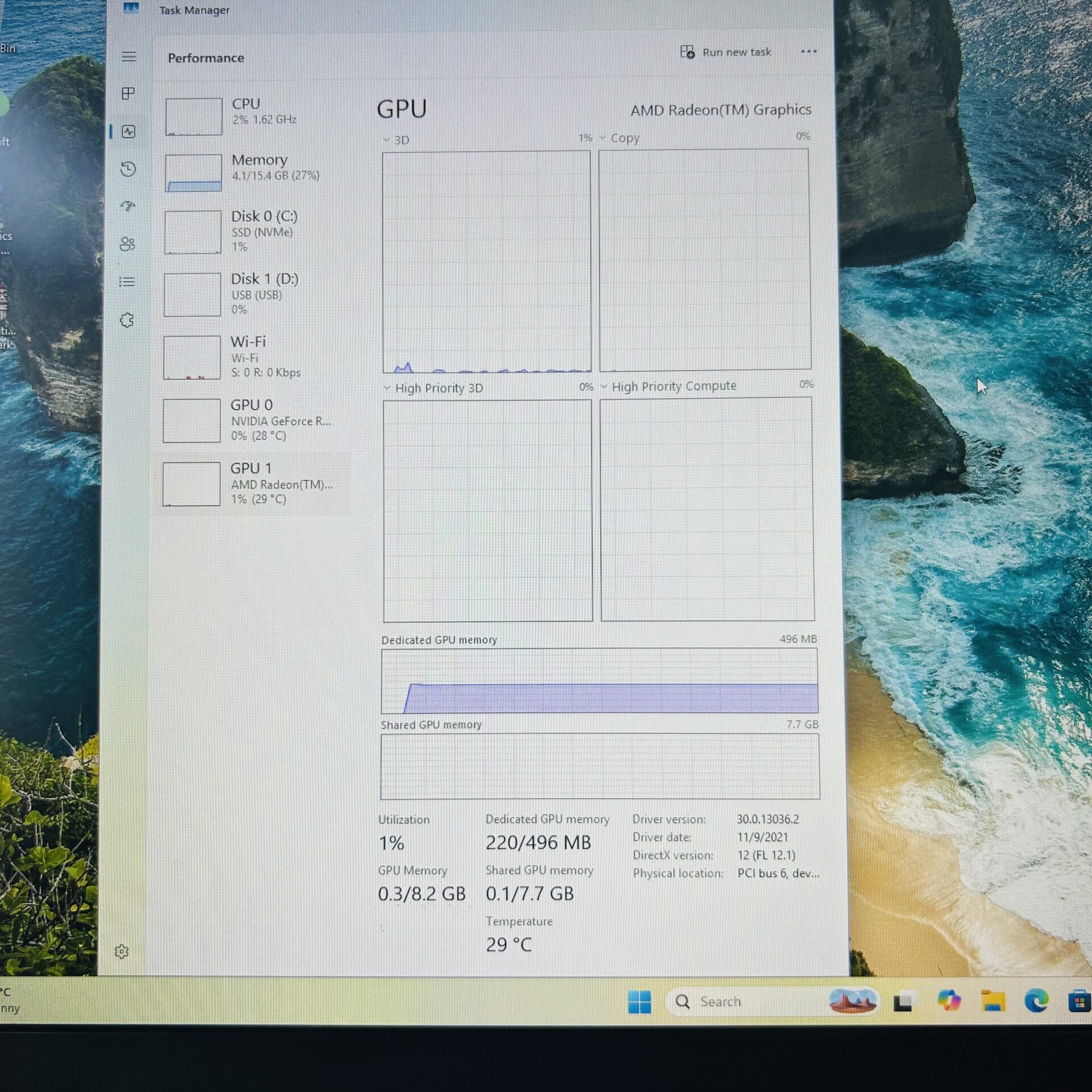The width and height of the screenshot is (1092, 1092).
Task: Open the 3D graph engine dropdown
Action: 396,140
